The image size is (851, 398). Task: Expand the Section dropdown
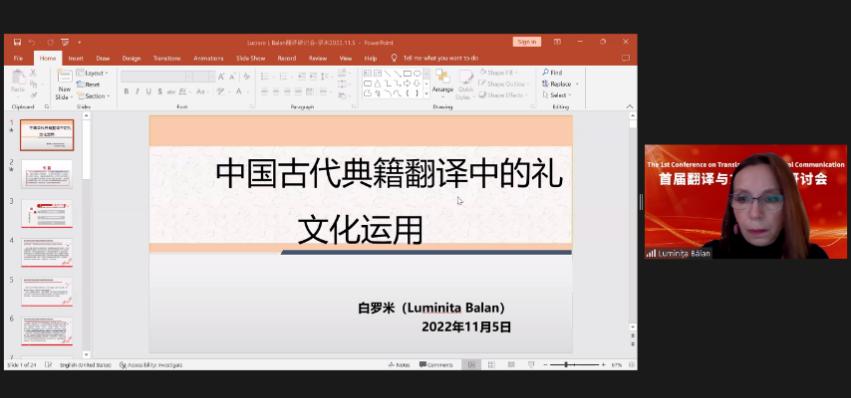coord(93,96)
